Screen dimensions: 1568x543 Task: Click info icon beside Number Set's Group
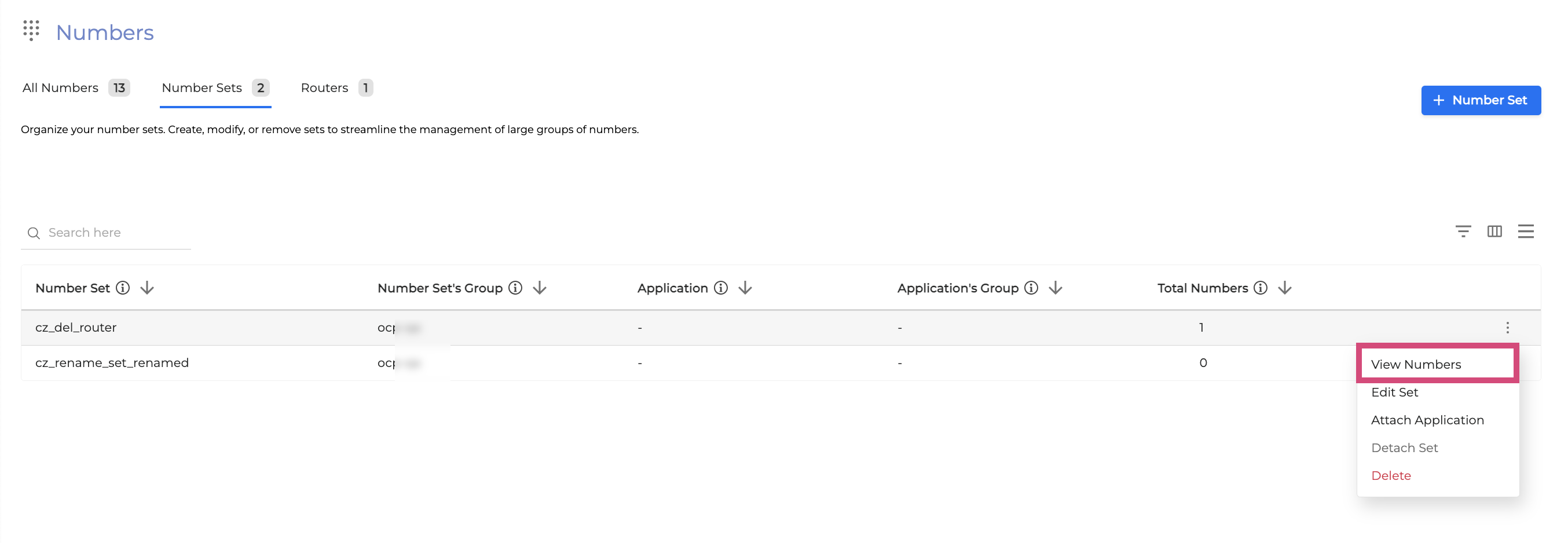click(515, 288)
